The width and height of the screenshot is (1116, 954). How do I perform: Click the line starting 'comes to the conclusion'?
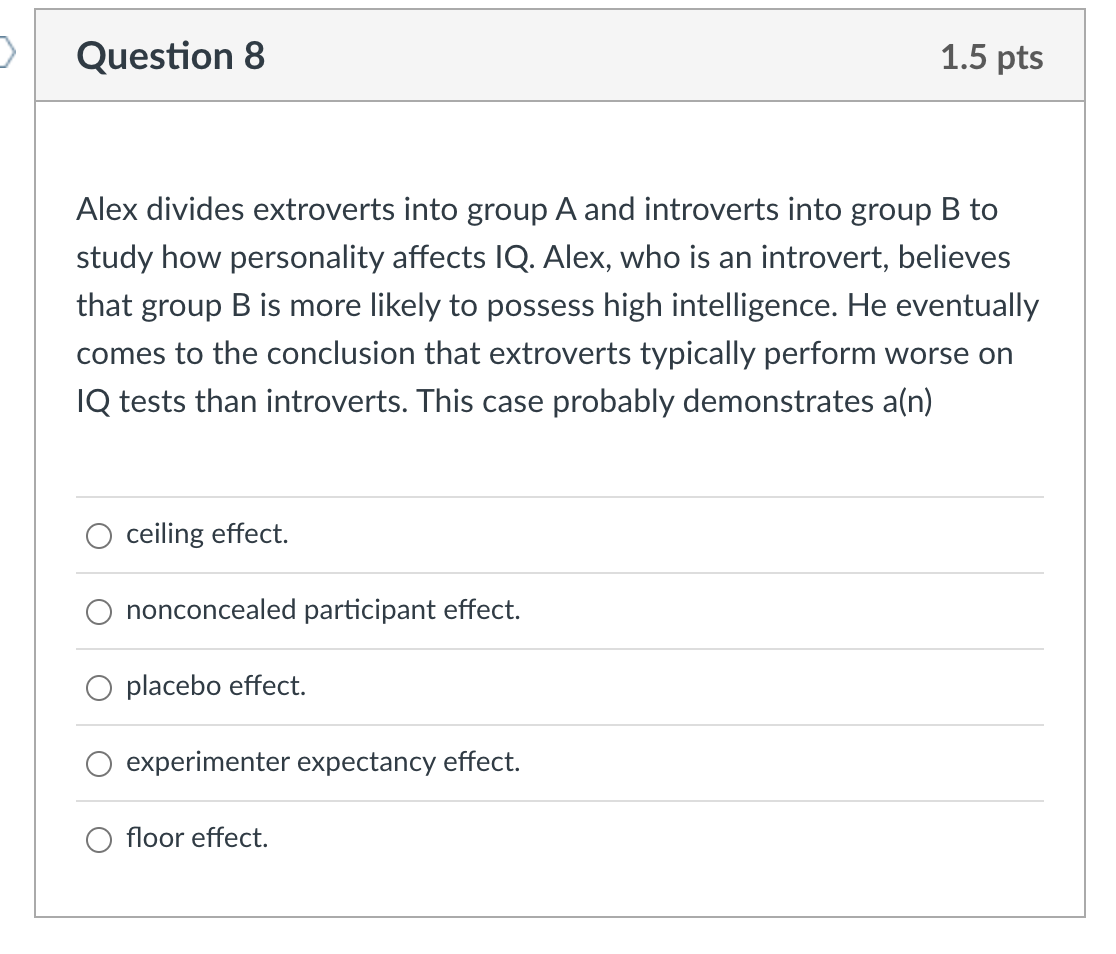point(544,354)
